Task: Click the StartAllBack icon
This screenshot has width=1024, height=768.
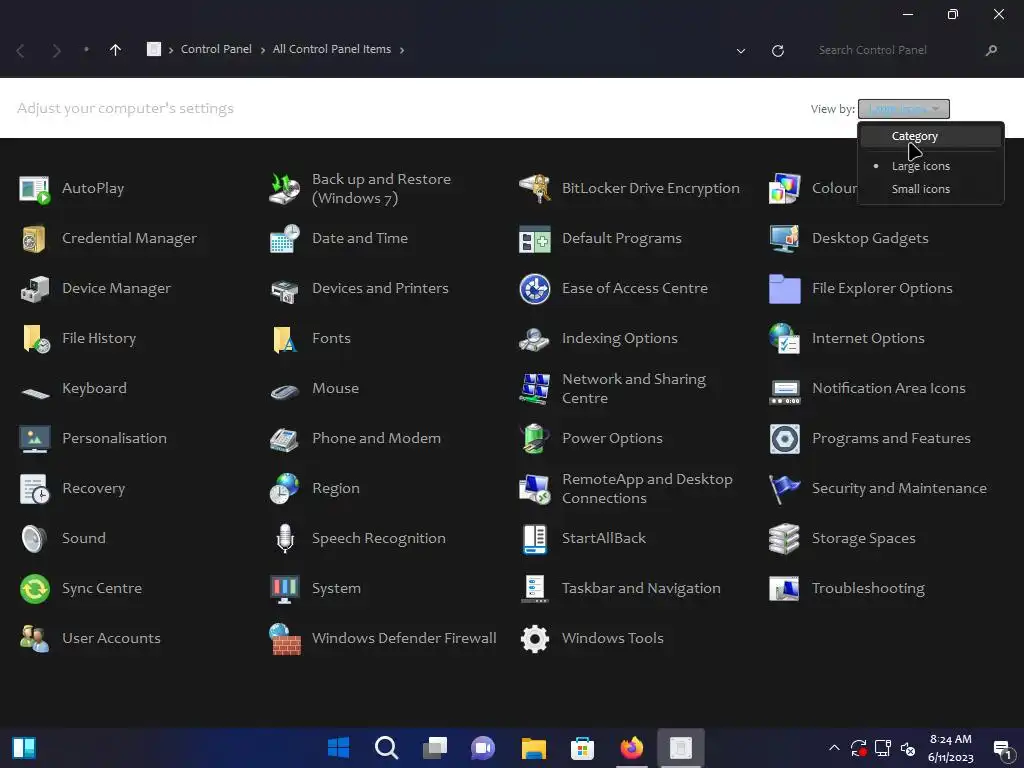Action: tap(535, 539)
